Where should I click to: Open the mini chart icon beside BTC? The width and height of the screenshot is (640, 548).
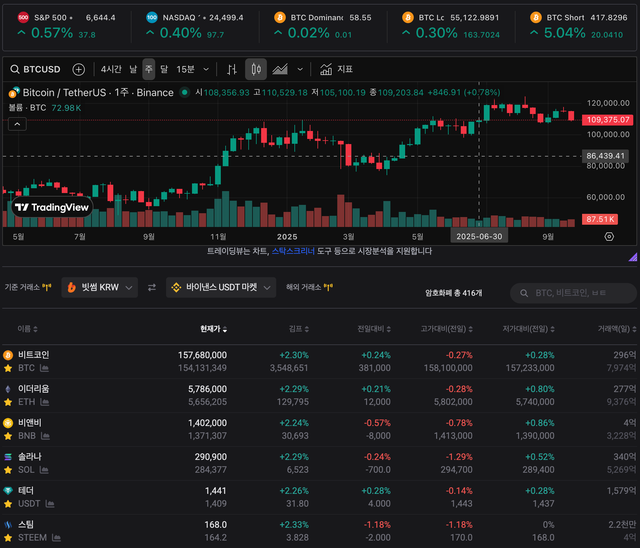click(x=46, y=368)
